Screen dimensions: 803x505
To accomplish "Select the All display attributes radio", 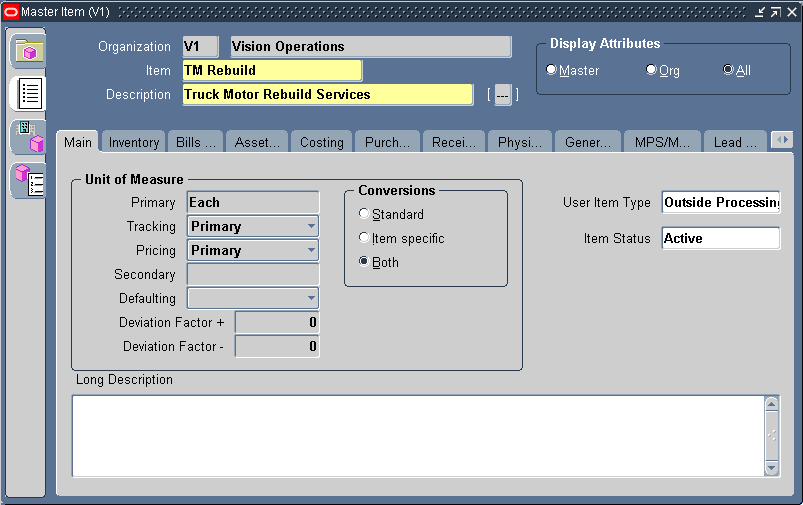I will point(728,70).
